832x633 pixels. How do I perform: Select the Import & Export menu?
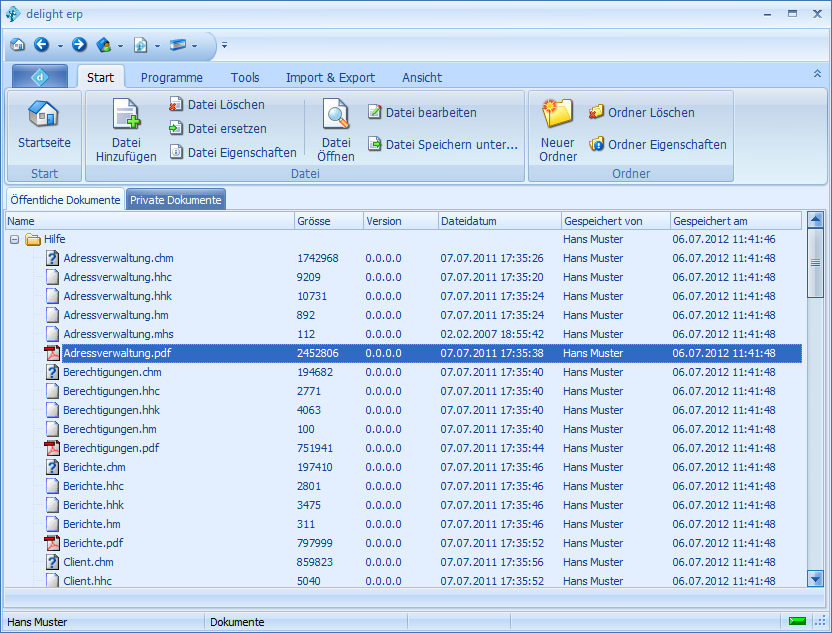pyautogui.click(x=330, y=77)
